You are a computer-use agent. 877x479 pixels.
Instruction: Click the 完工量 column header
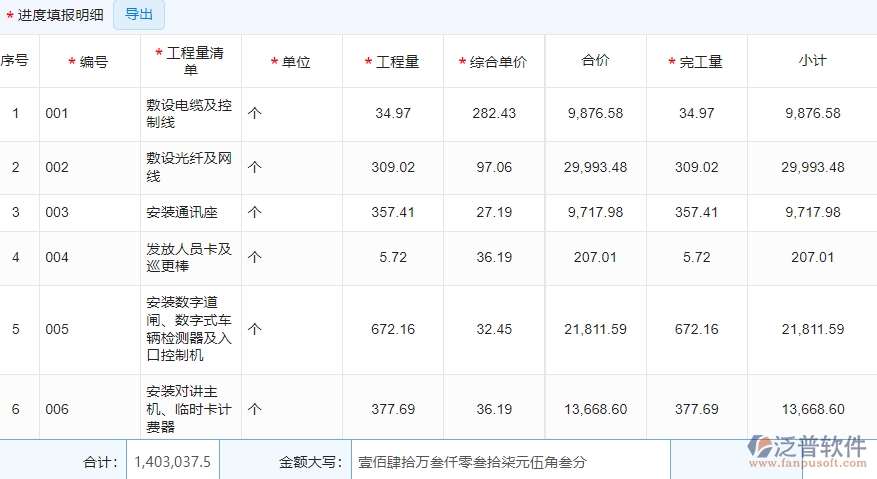click(x=696, y=62)
